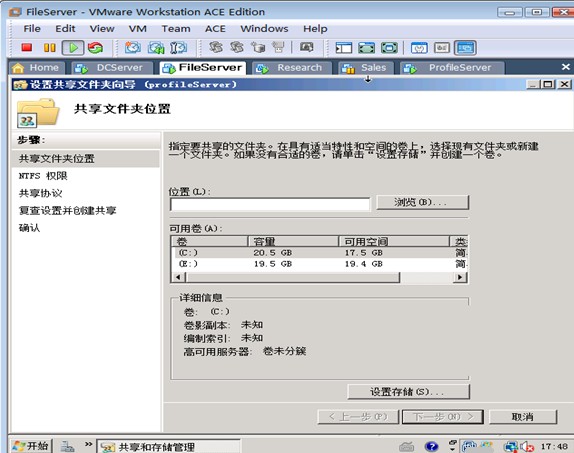Image resolution: width=574 pixels, height=453 pixels.
Task: Close the current VM tab with X
Action: click(x=566, y=67)
